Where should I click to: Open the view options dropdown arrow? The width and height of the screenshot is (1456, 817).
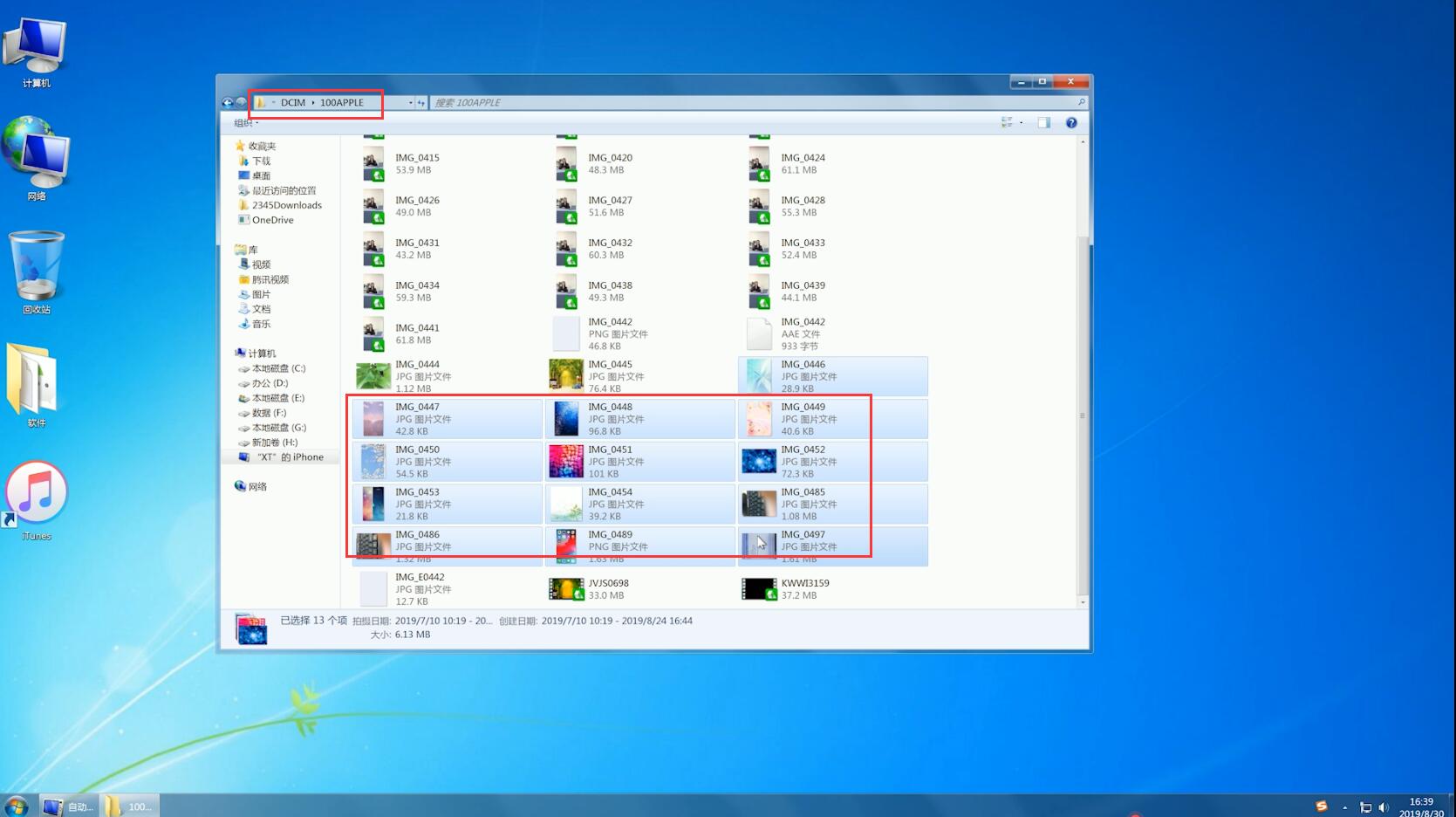[1021, 123]
